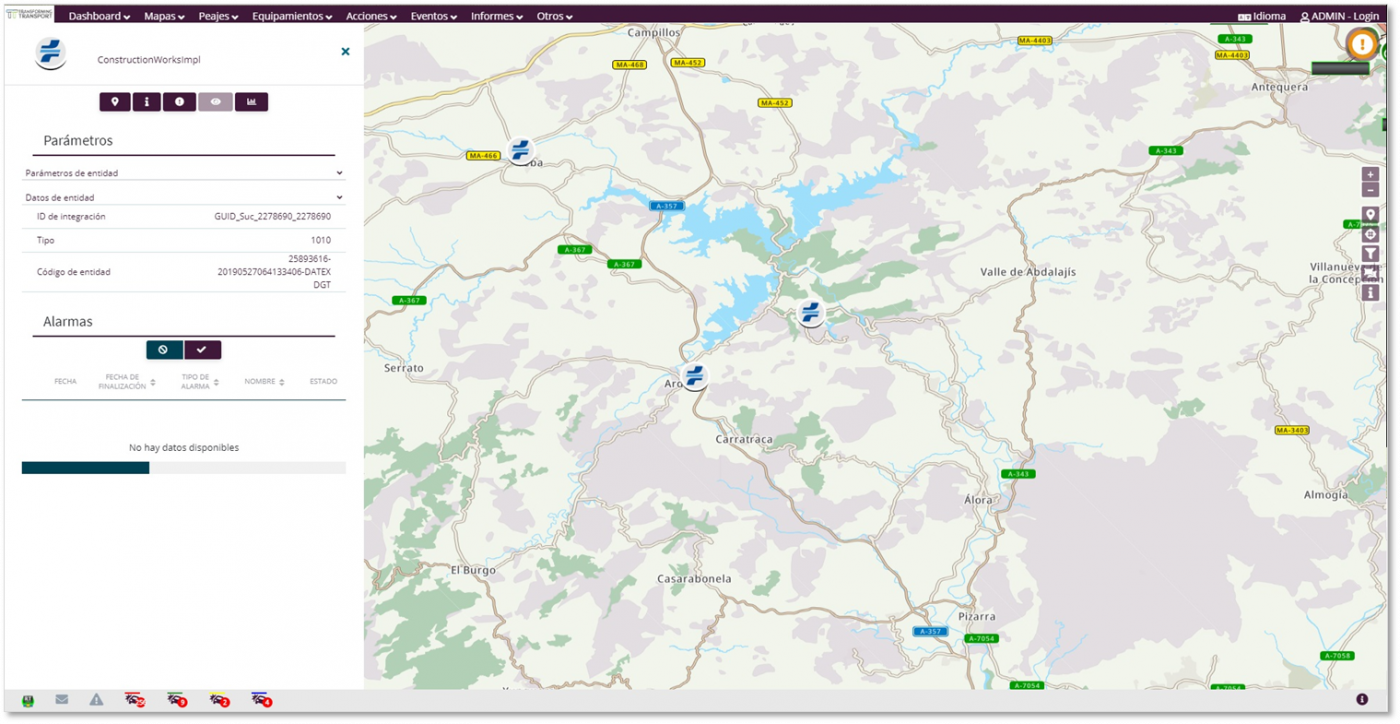Click the green shield status bar icon

click(28, 700)
